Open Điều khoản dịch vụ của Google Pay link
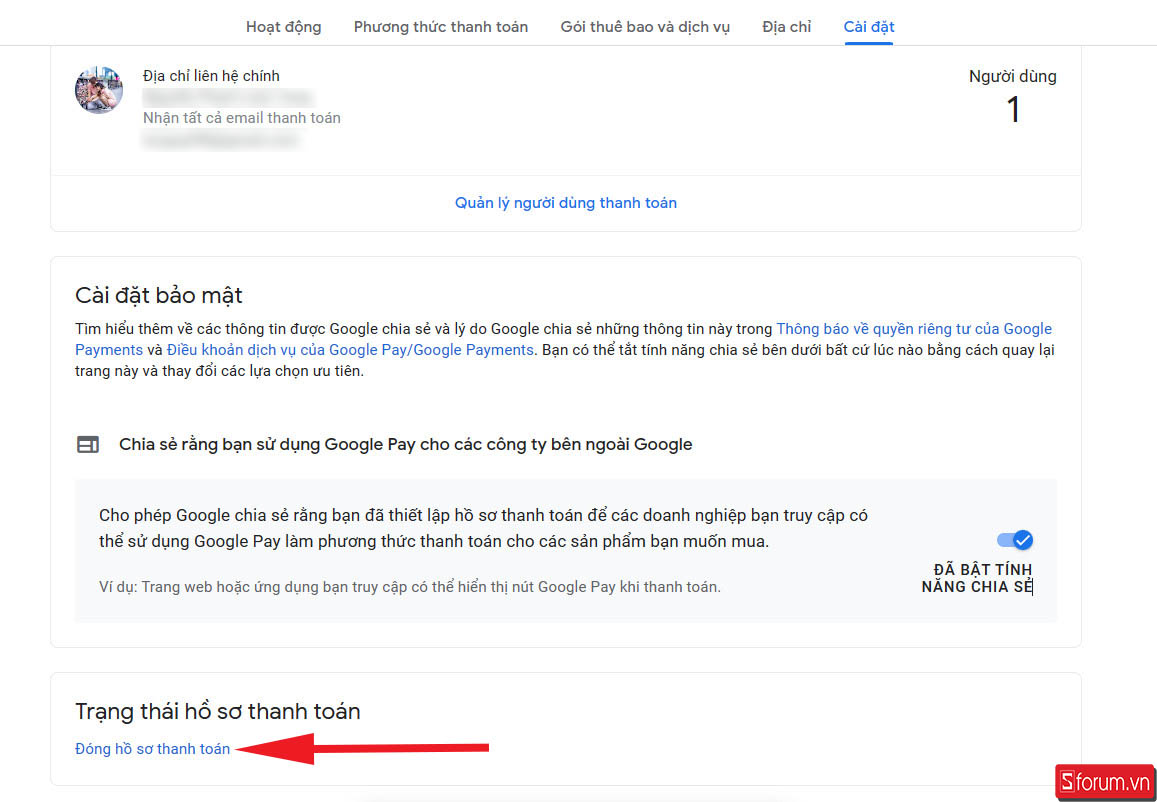This screenshot has width=1157, height=802. point(350,350)
